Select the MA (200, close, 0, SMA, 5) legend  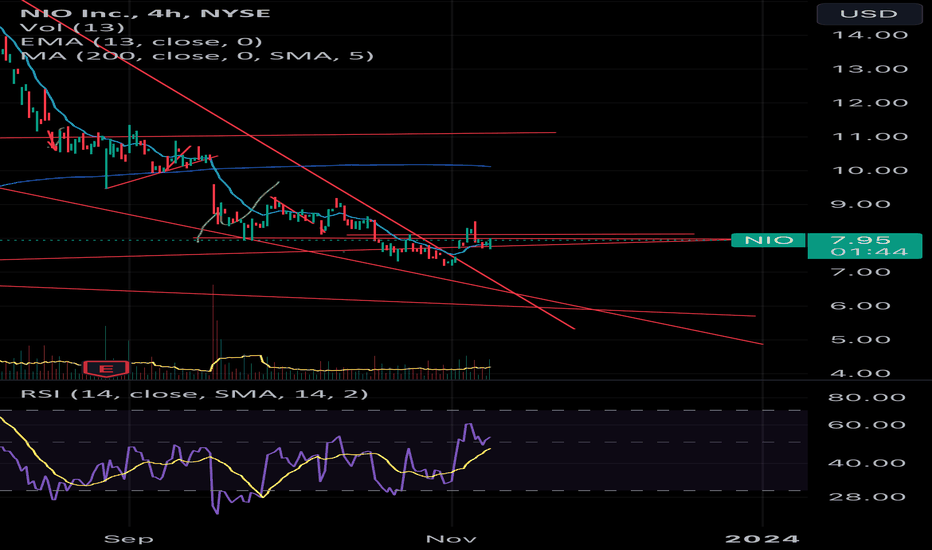[x=197, y=56]
